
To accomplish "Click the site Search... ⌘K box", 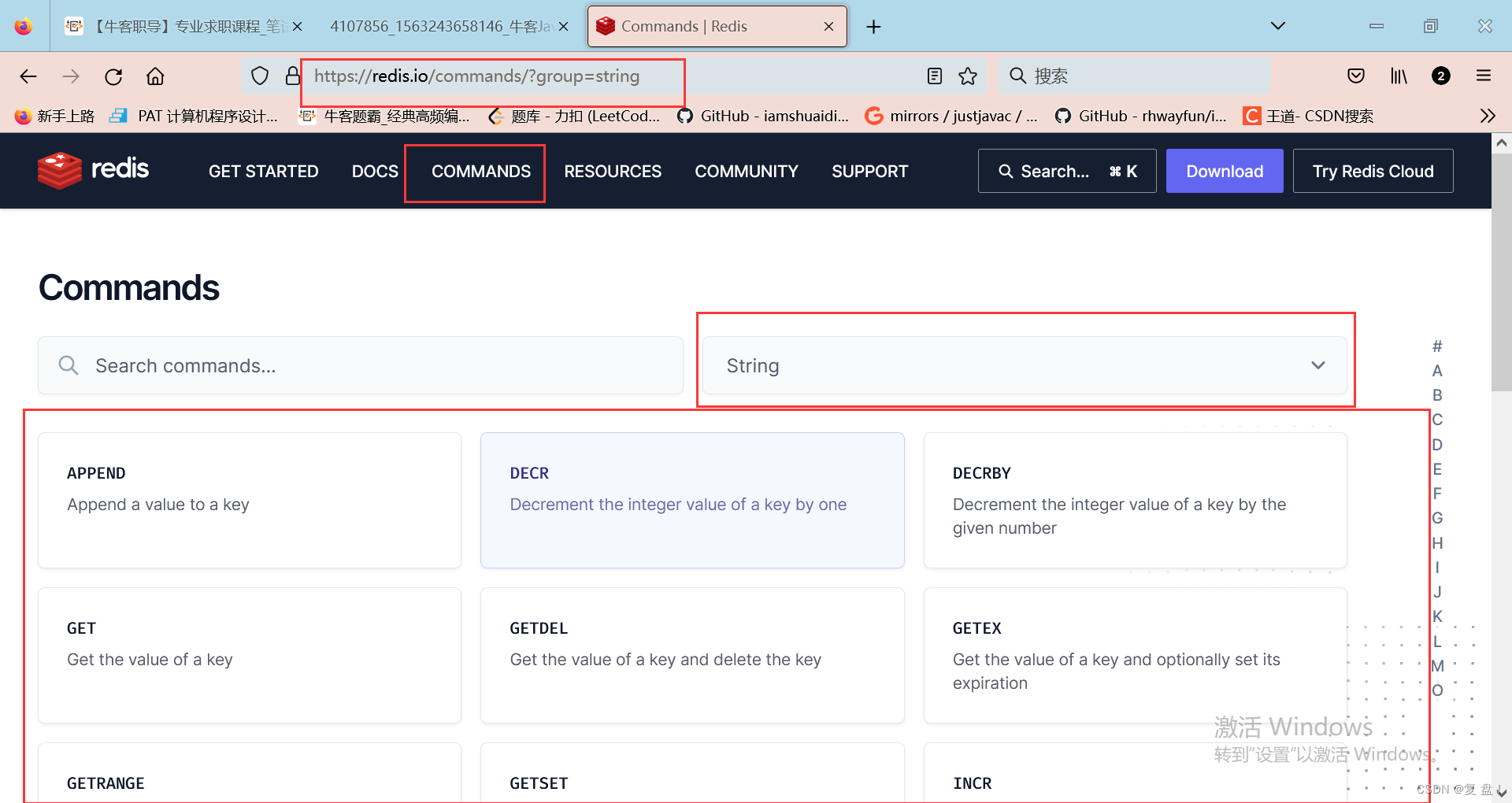I will [x=1067, y=171].
